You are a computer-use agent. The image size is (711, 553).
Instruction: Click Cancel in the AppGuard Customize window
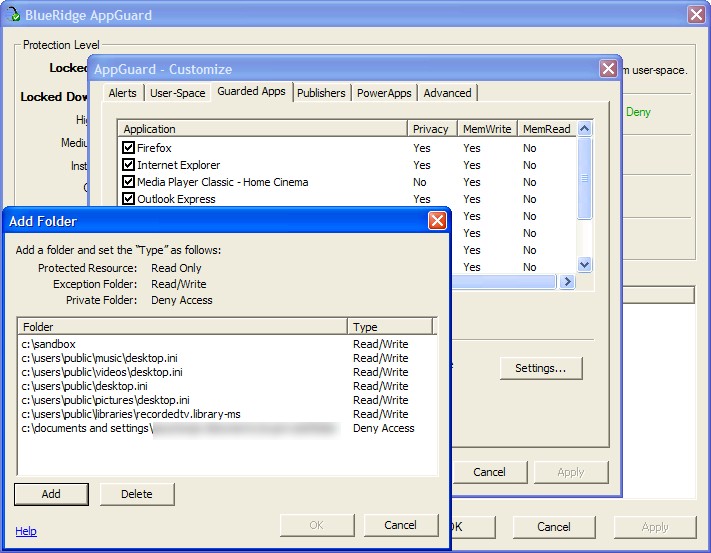click(x=489, y=472)
